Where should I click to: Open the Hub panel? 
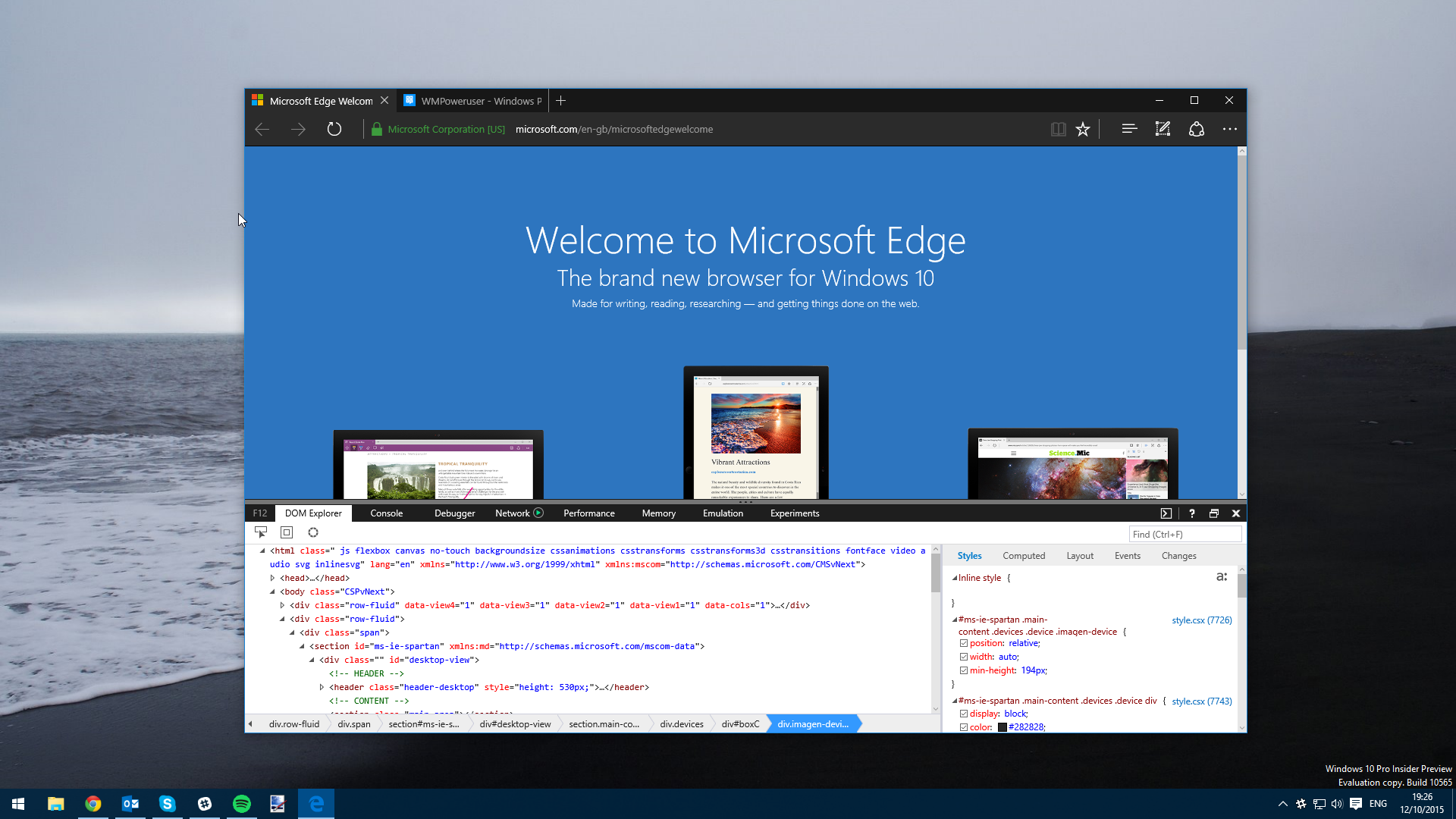1129,130
